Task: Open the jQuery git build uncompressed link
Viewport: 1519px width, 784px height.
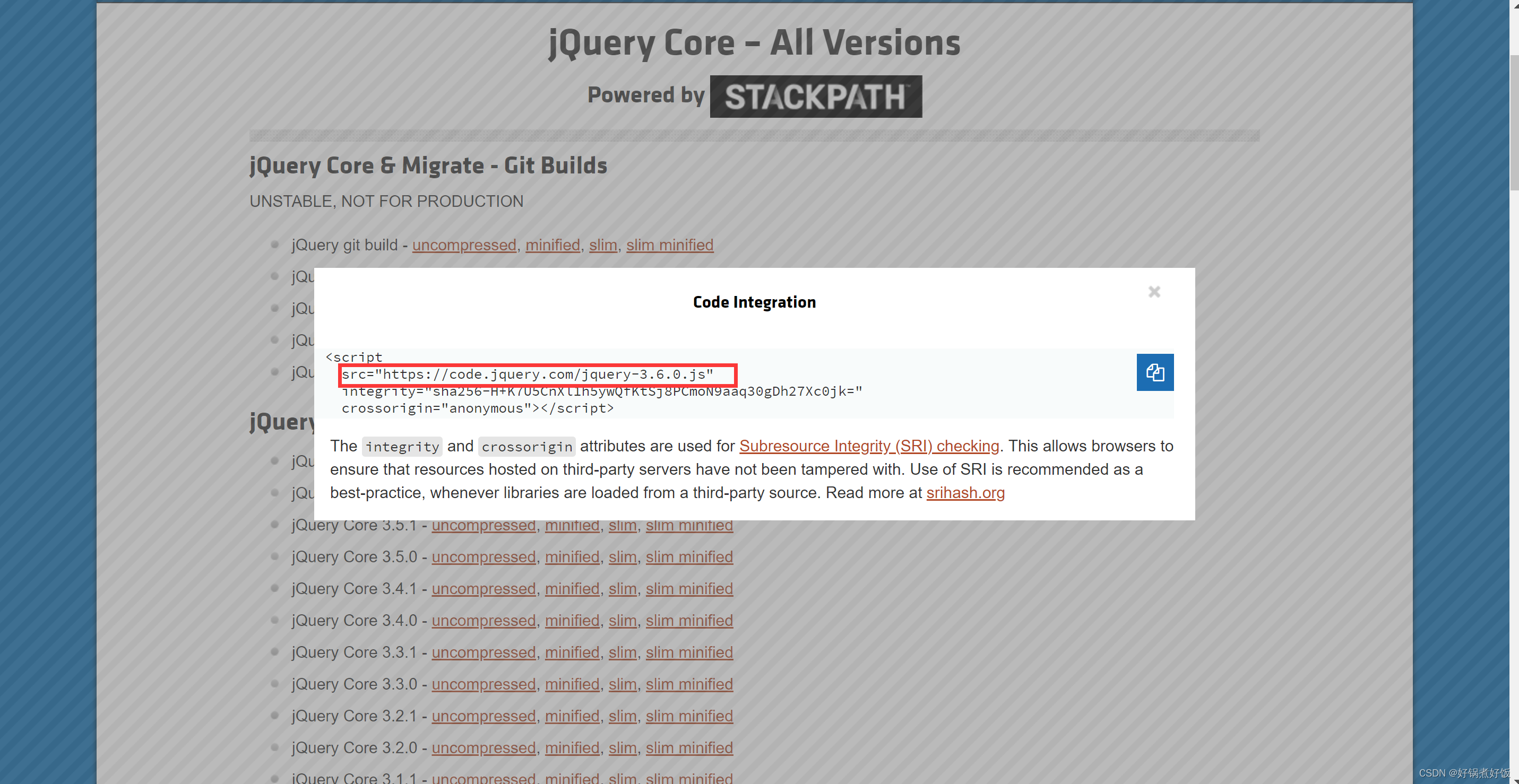Action: [x=463, y=245]
